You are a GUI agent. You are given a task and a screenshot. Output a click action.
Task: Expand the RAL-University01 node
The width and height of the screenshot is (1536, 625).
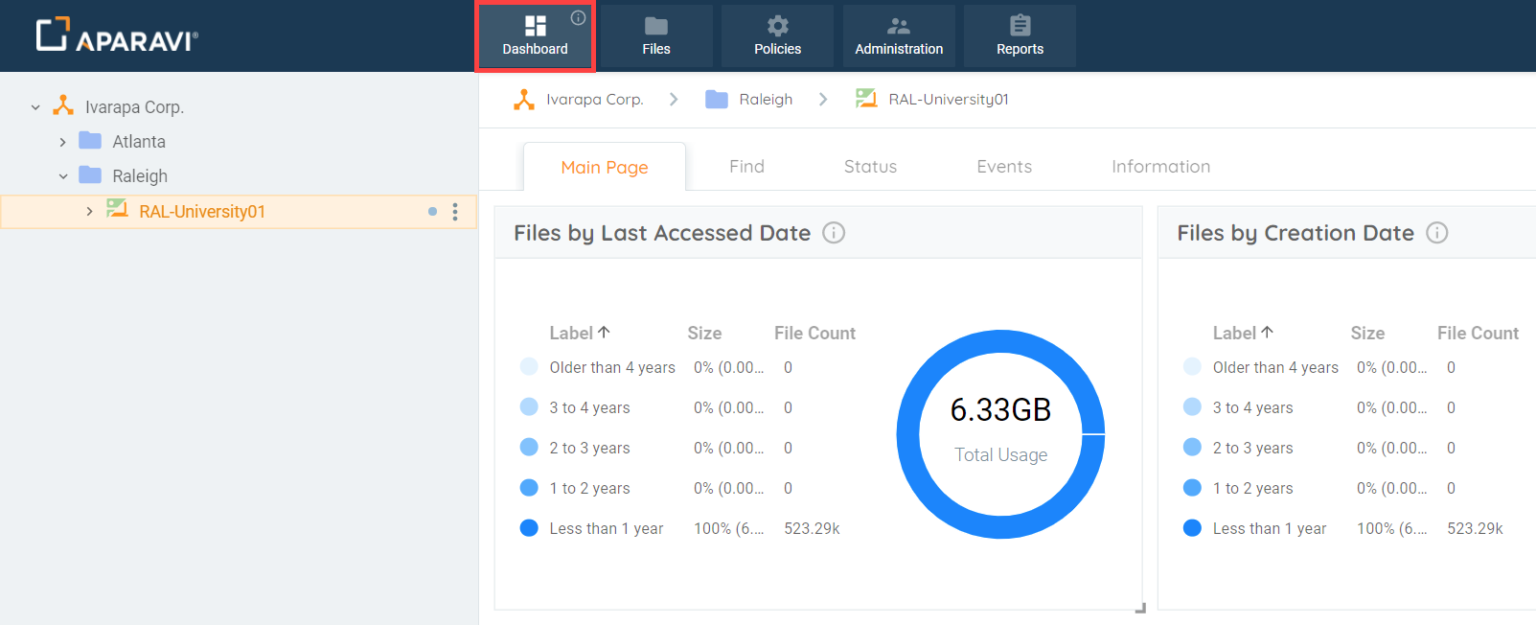[89, 211]
